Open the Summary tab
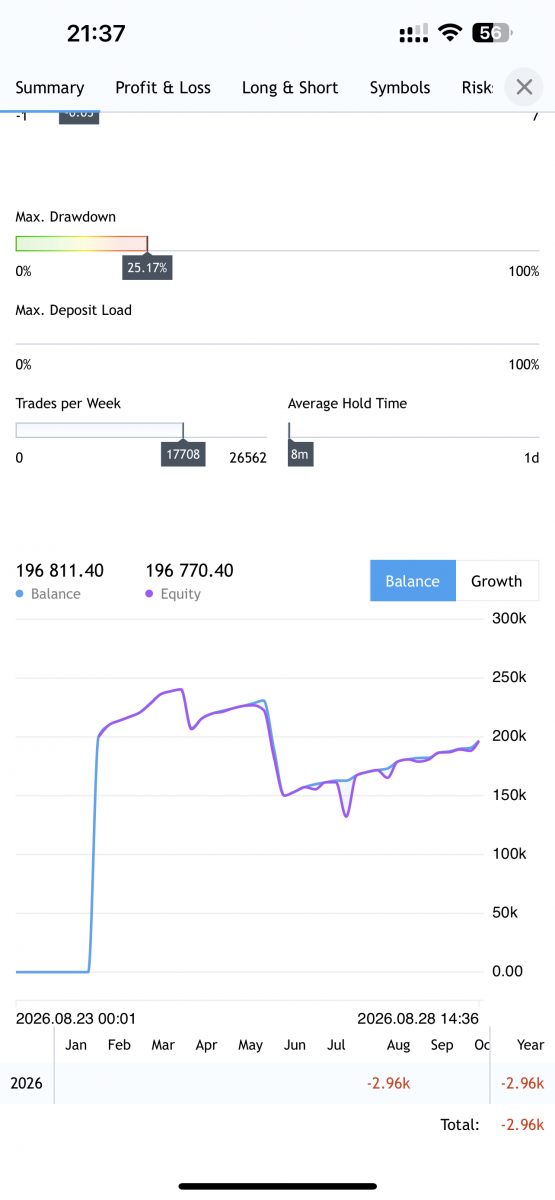 tap(50, 88)
